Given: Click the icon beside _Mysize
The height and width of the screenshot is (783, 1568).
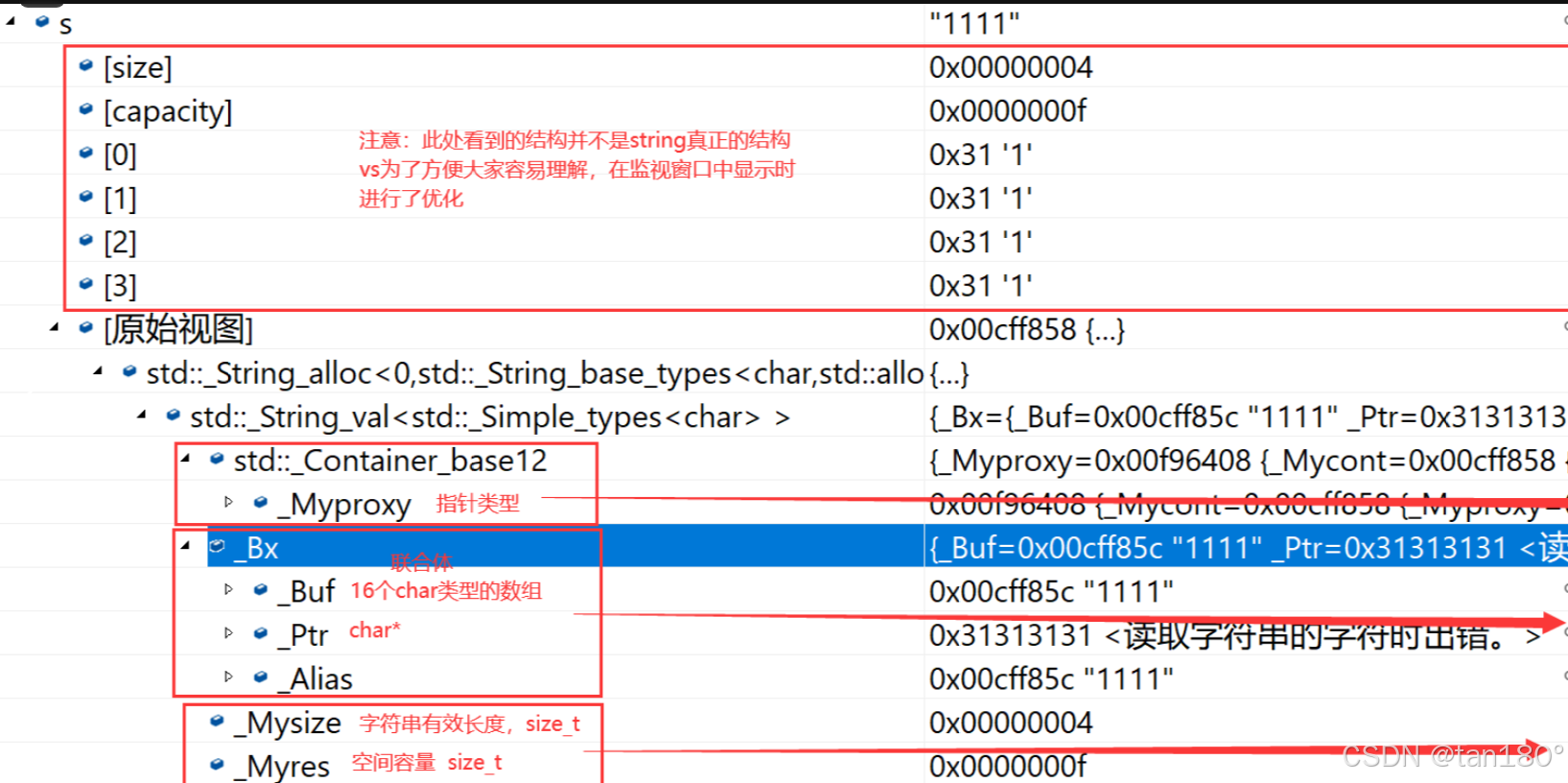Looking at the screenshot, I should [217, 722].
